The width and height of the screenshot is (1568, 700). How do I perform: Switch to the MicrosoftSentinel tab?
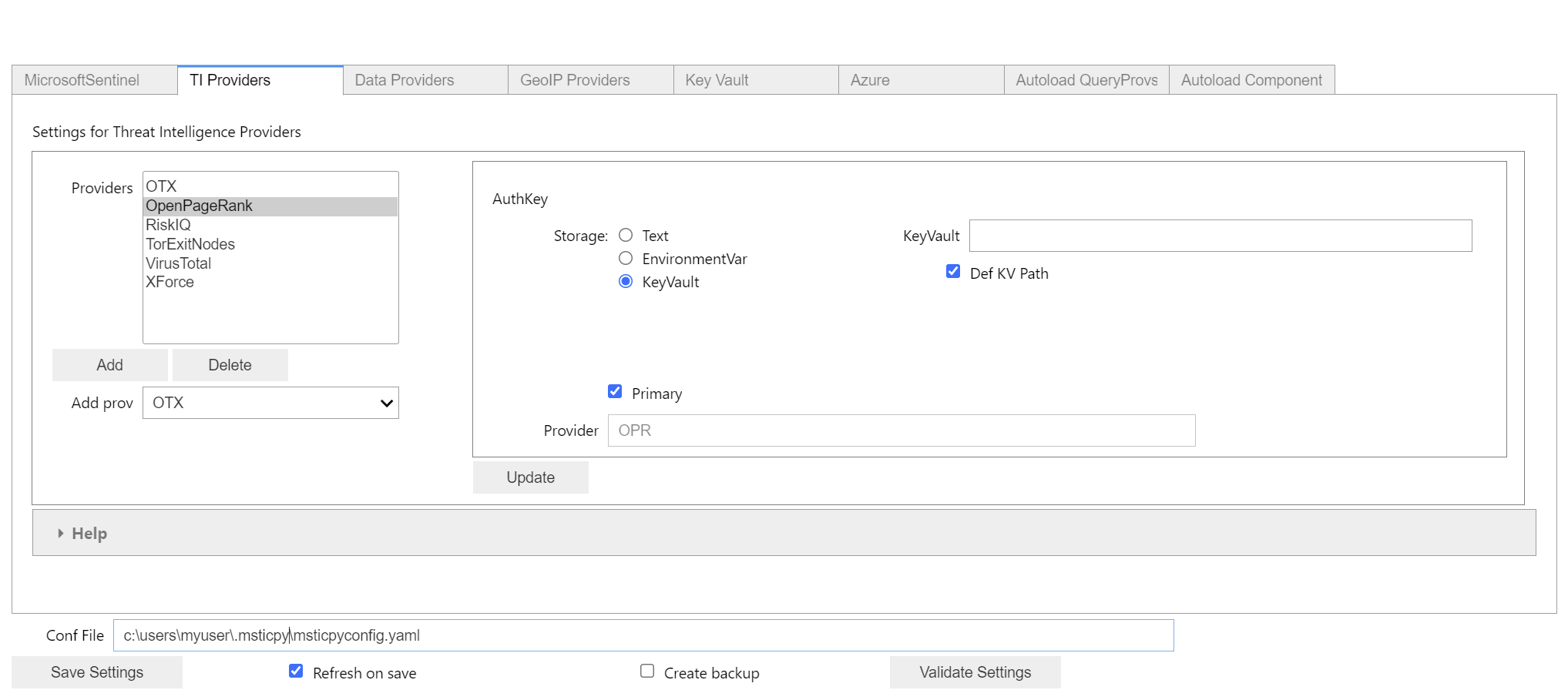(95, 80)
